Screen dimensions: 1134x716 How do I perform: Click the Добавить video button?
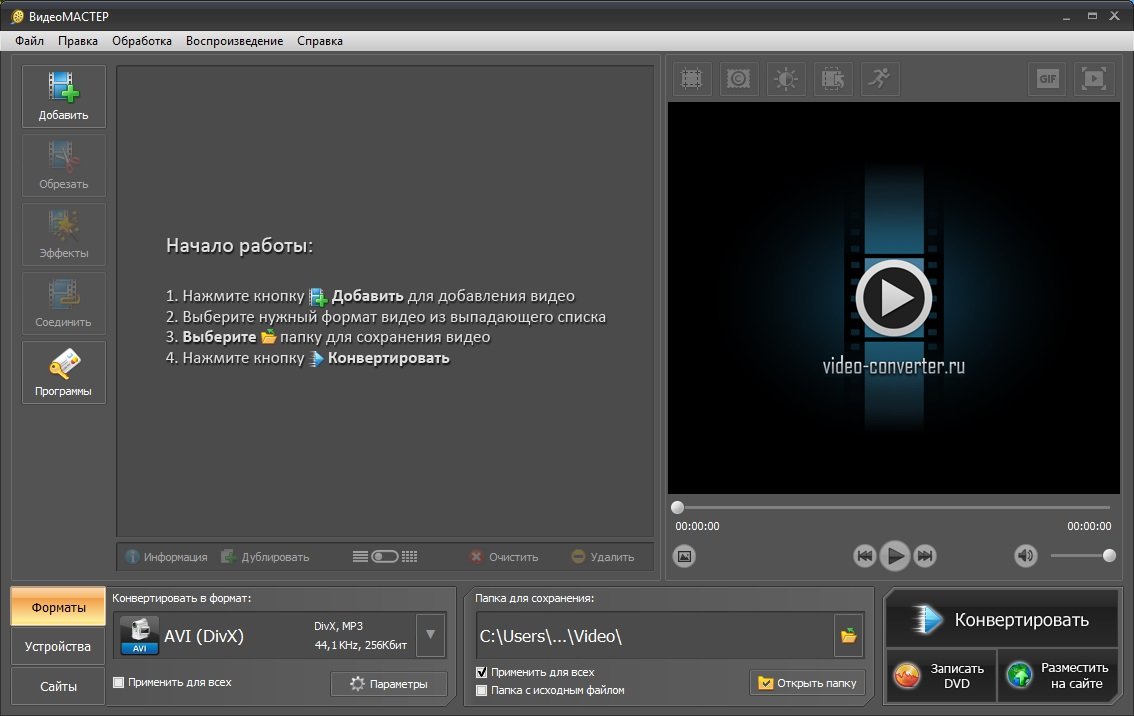pyautogui.click(x=64, y=96)
